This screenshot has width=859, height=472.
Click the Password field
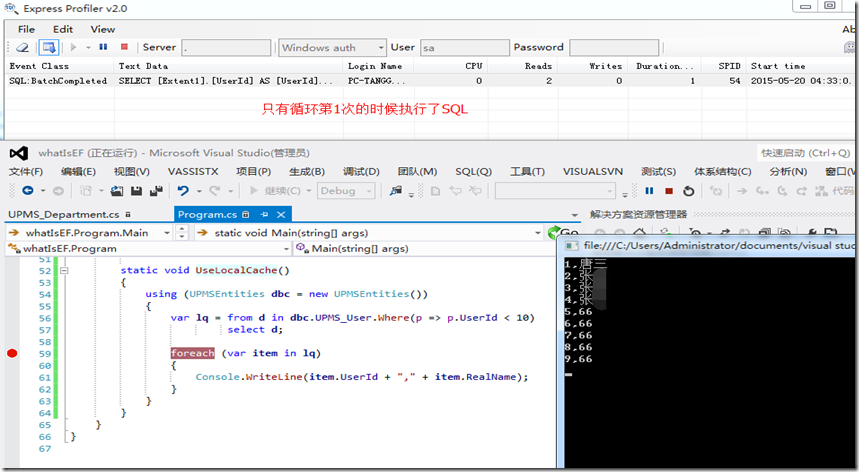tap(614, 48)
